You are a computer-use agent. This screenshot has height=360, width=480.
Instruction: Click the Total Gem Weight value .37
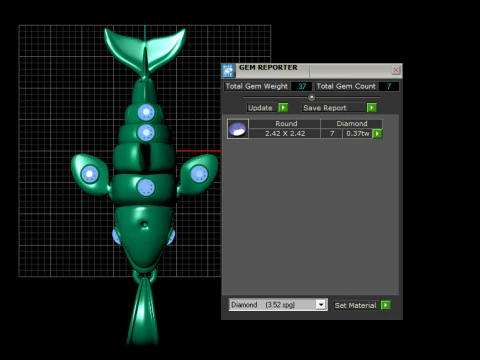pyautogui.click(x=302, y=86)
